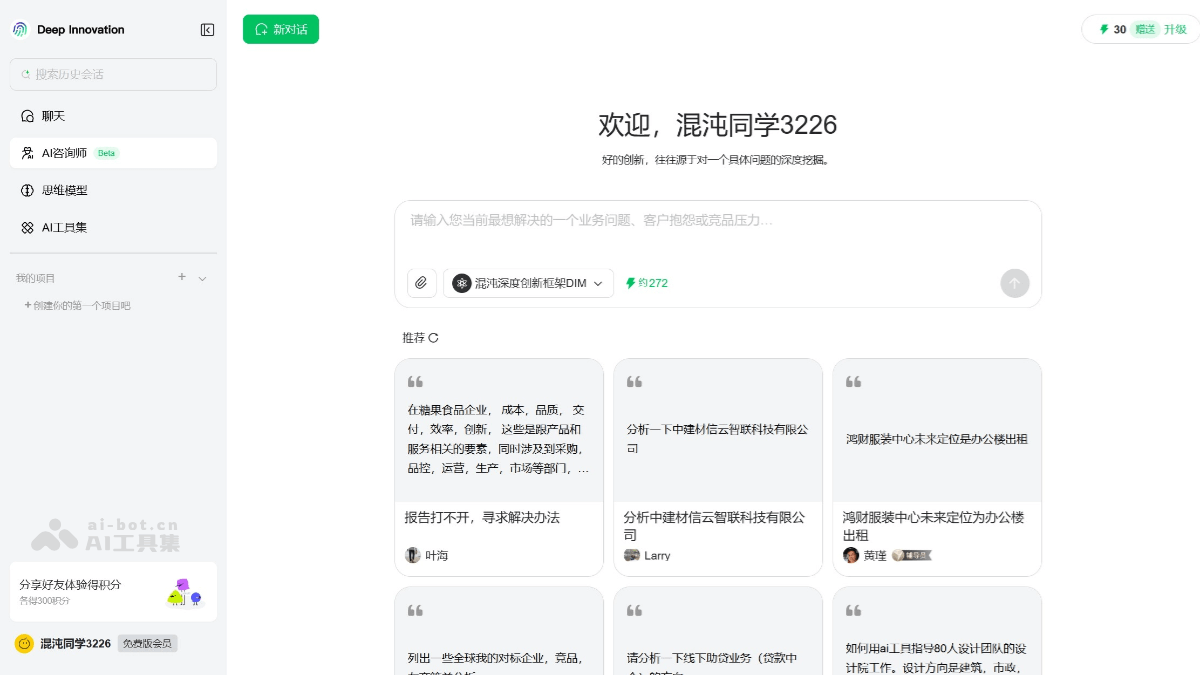Image resolution: width=1200 pixels, height=675 pixels.
Task: Click 创建你的第一个项目吧 link
Action: 77,305
